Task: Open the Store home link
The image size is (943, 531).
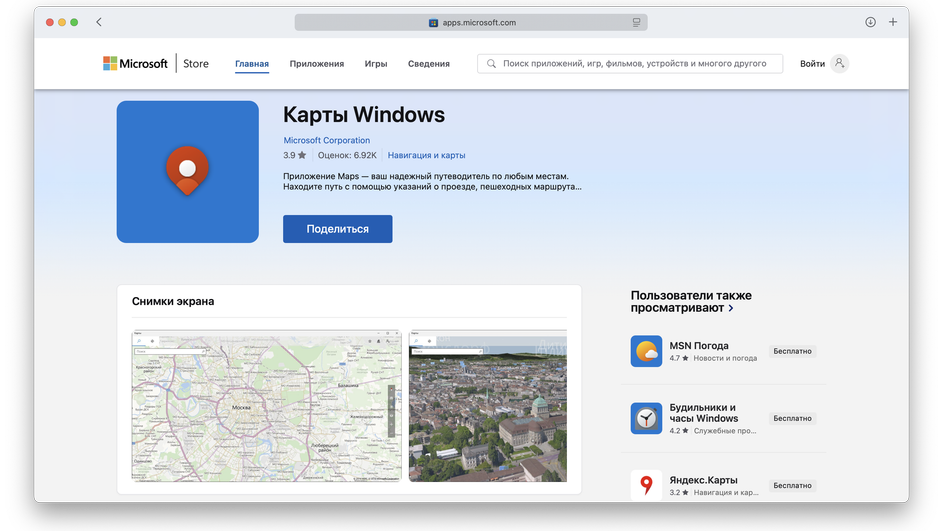Action: 196,63
